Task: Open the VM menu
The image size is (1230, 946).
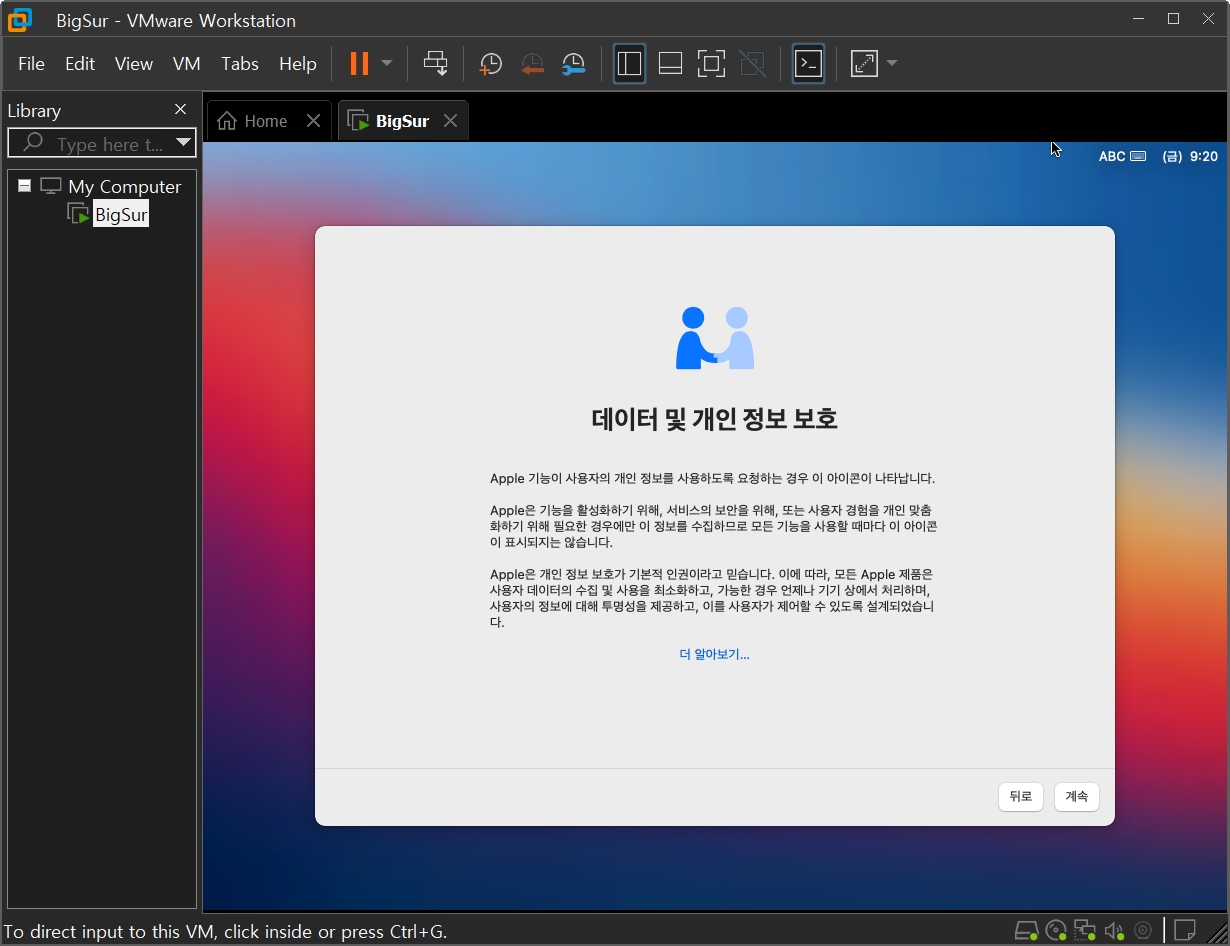Action: (x=187, y=63)
